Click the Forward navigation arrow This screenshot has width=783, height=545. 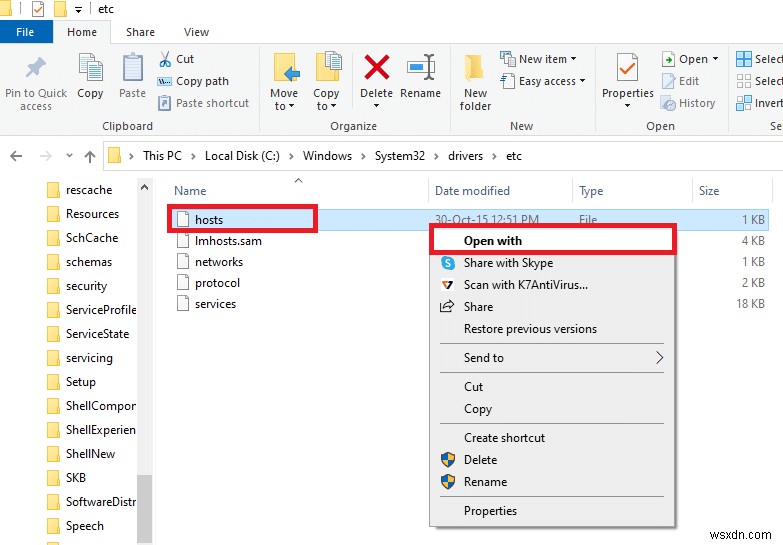45,156
